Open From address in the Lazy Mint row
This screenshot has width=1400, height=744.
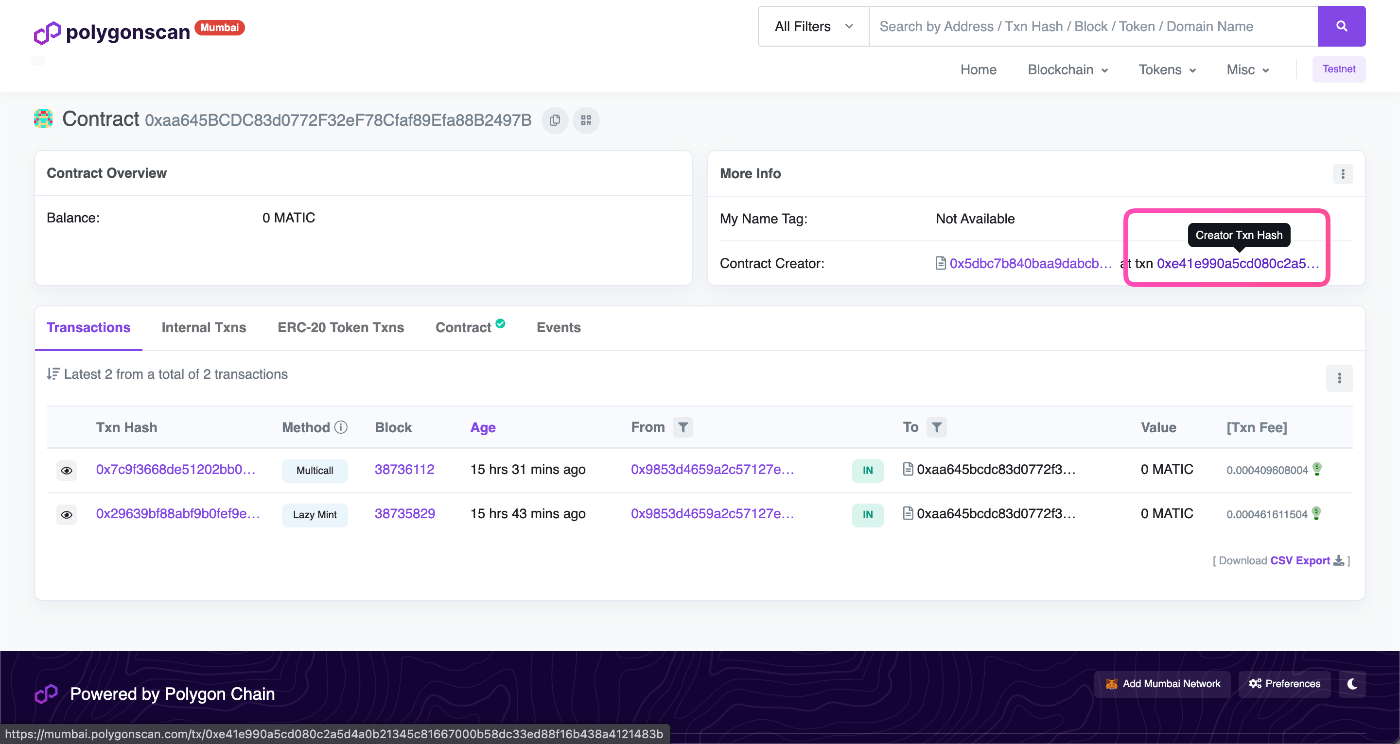(x=713, y=513)
